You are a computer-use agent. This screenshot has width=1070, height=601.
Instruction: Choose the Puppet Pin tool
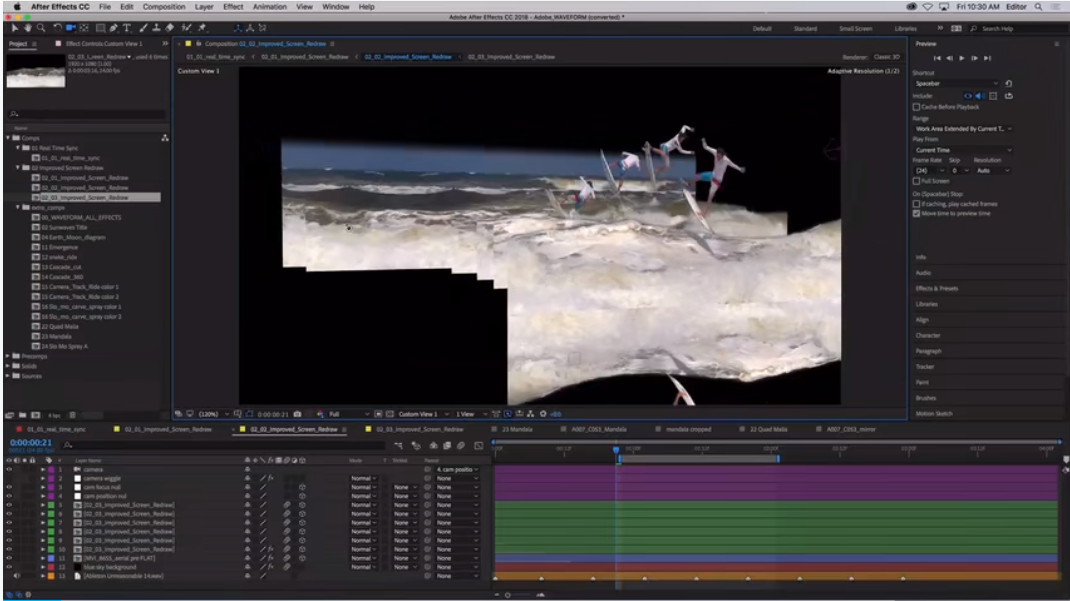[203, 27]
